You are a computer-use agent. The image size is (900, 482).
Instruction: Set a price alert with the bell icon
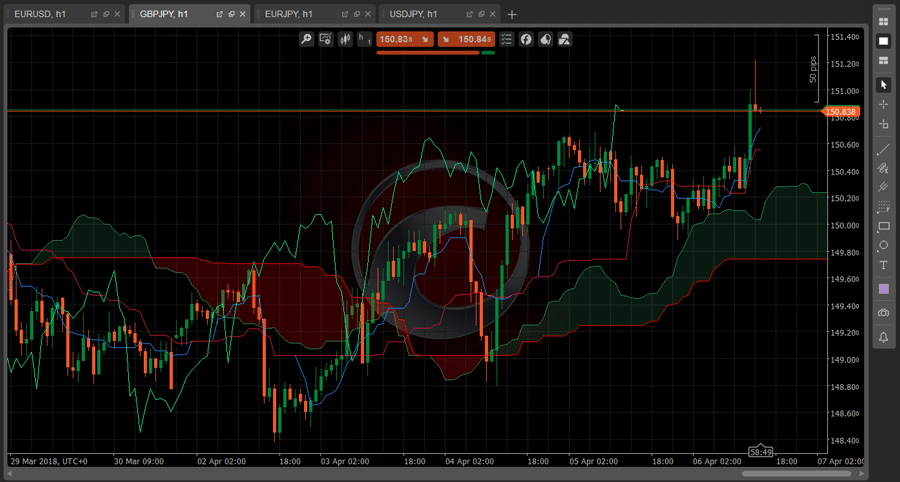[x=883, y=337]
